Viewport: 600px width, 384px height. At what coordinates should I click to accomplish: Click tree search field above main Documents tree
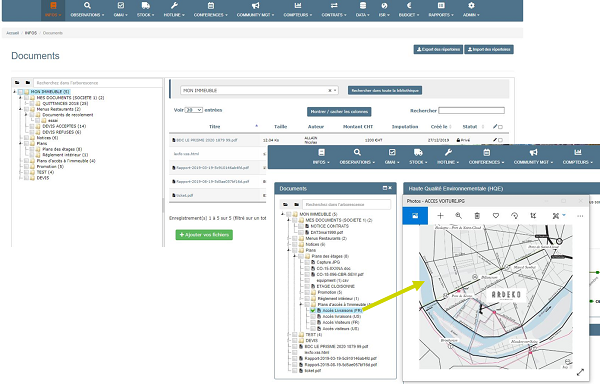pos(98,83)
